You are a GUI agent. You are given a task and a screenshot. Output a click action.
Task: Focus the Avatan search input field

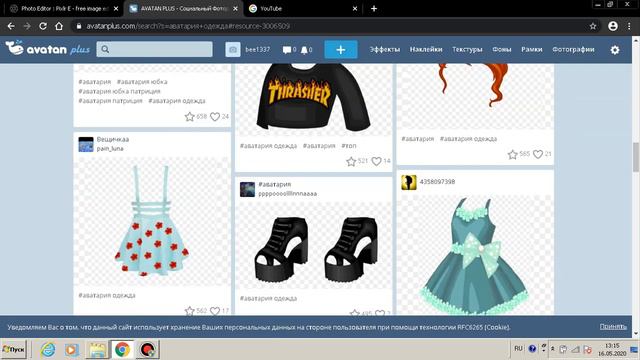tap(154, 49)
